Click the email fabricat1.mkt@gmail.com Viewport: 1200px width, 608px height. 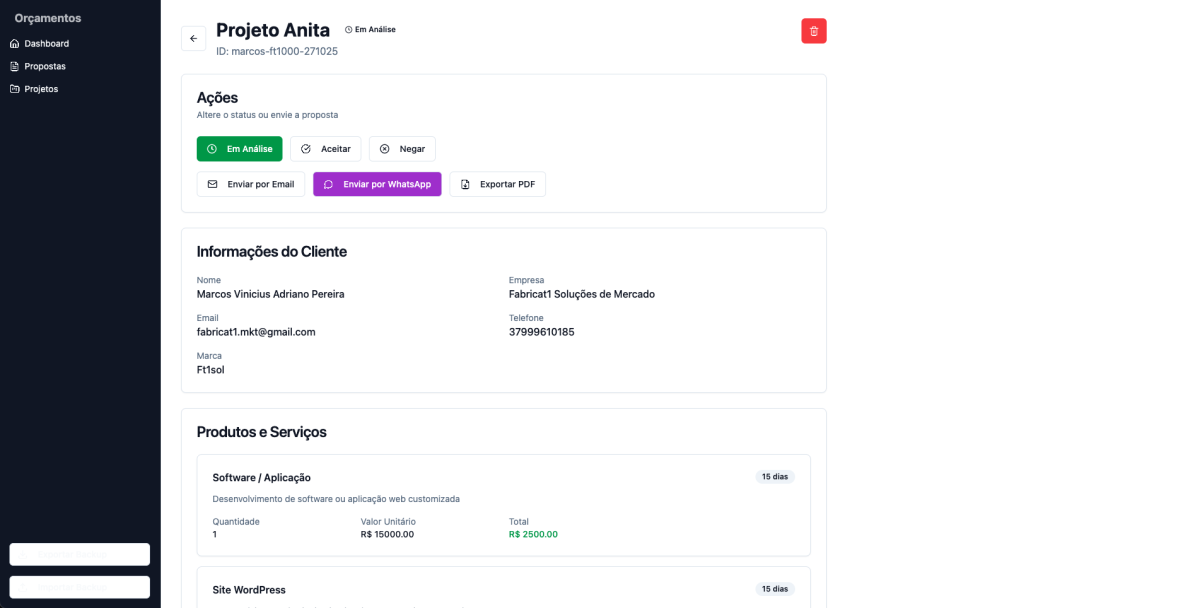(256, 332)
